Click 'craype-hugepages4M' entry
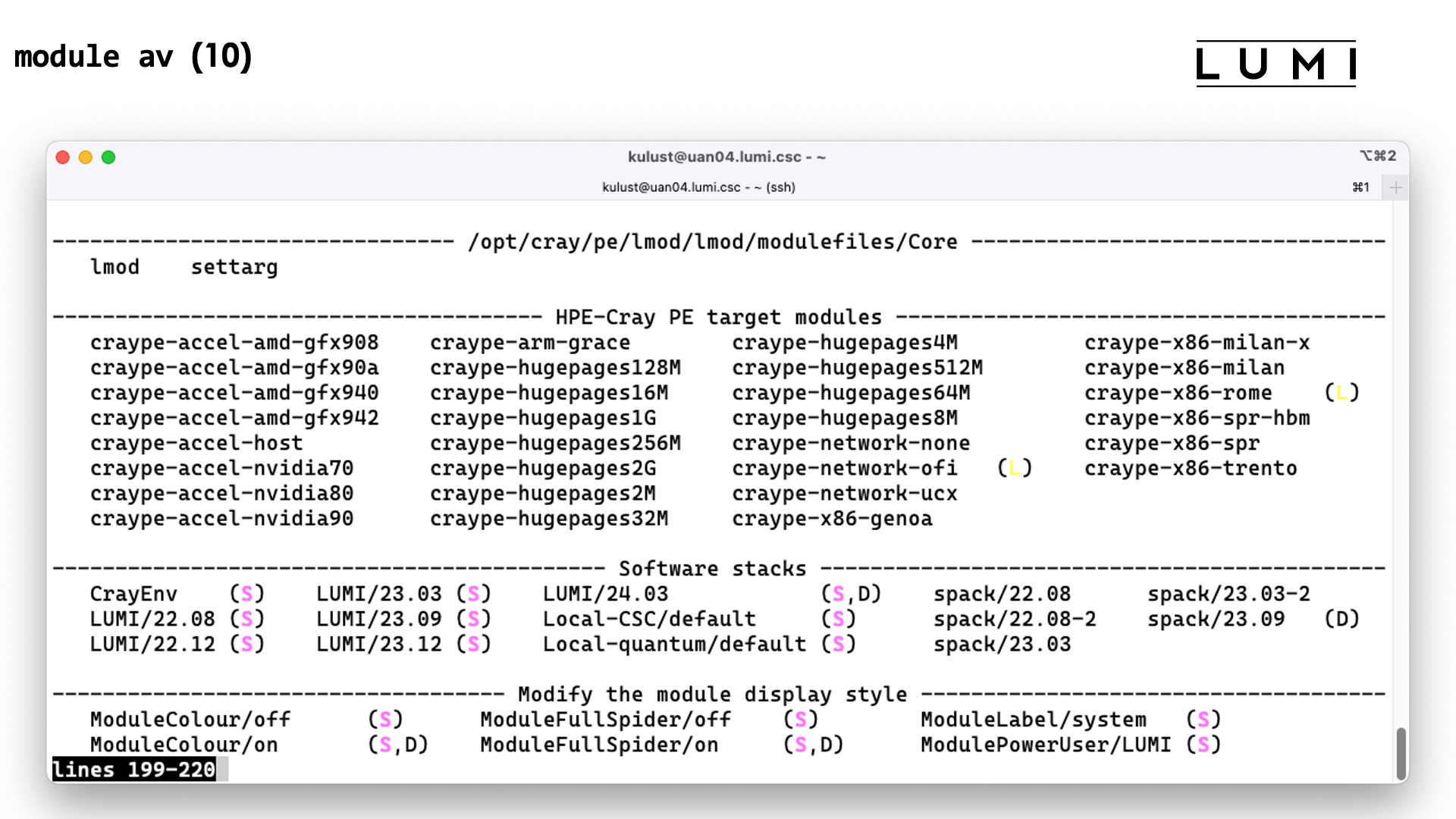 point(845,343)
